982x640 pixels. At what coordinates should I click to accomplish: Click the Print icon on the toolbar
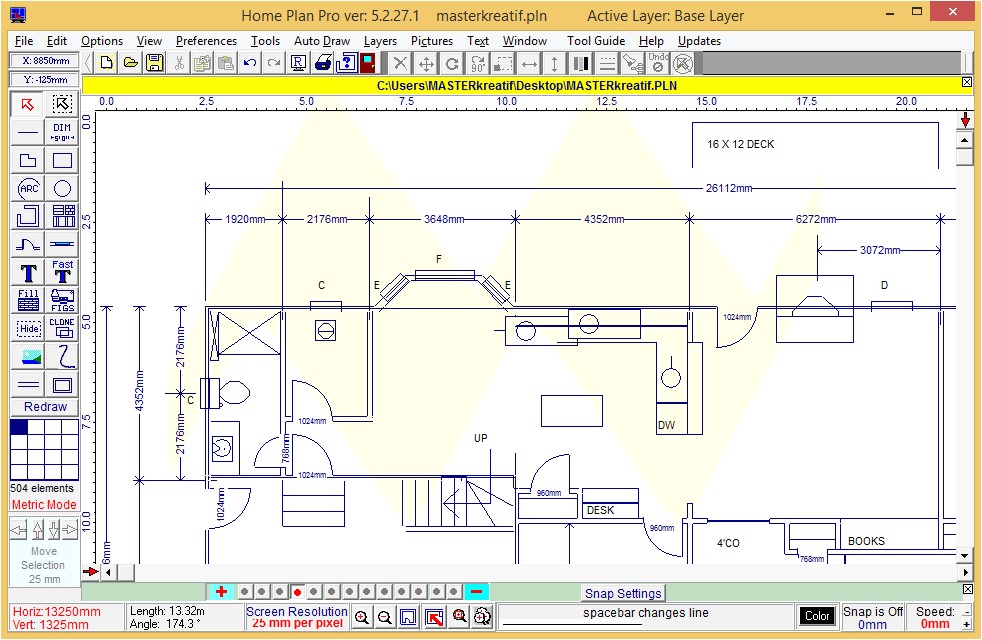pyautogui.click(x=324, y=62)
